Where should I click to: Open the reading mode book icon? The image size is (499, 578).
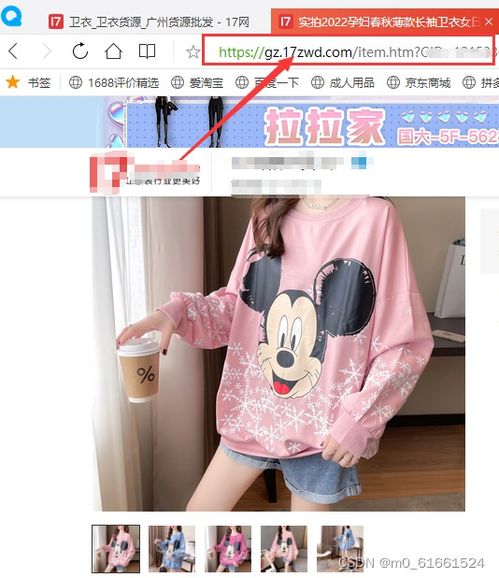tap(147, 51)
